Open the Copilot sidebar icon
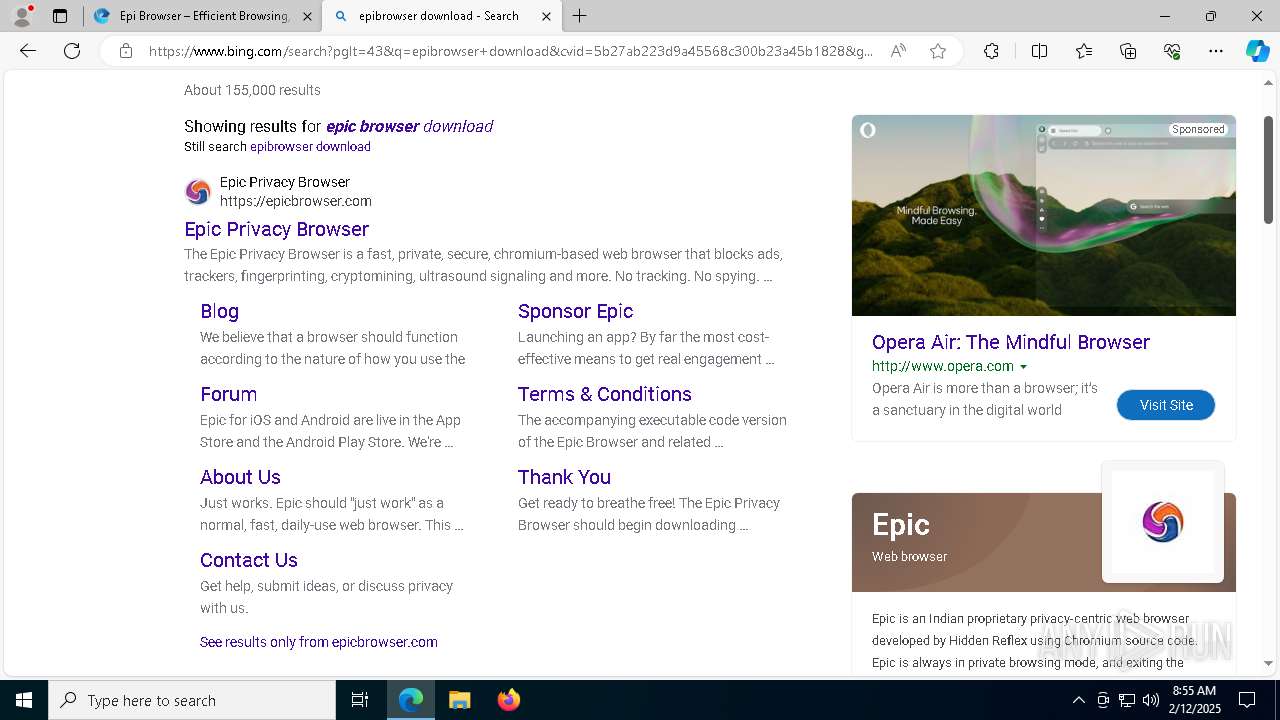This screenshot has width=1280, height=720. [1257, 51]
